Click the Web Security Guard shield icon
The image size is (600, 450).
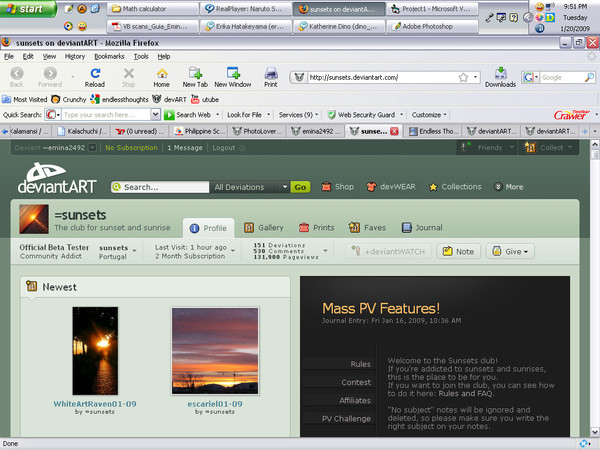click(x=332, y=115)
